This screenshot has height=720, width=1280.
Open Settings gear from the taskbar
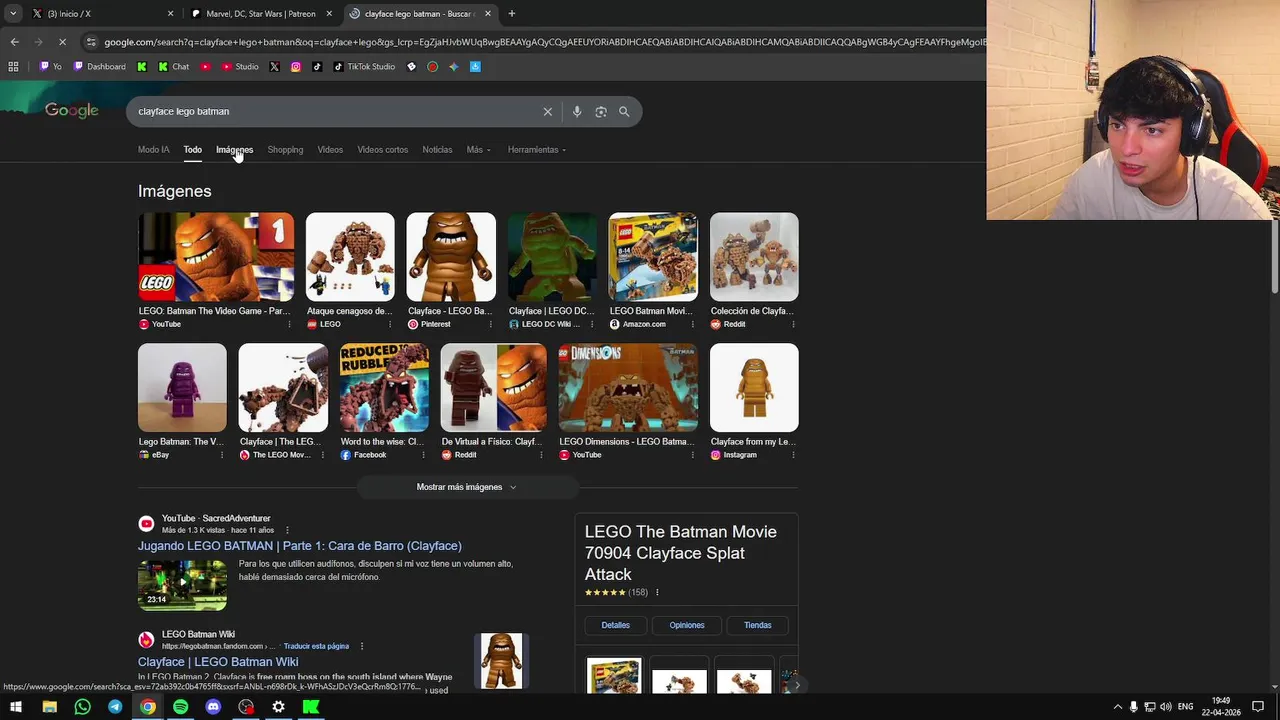pos(278,707)
